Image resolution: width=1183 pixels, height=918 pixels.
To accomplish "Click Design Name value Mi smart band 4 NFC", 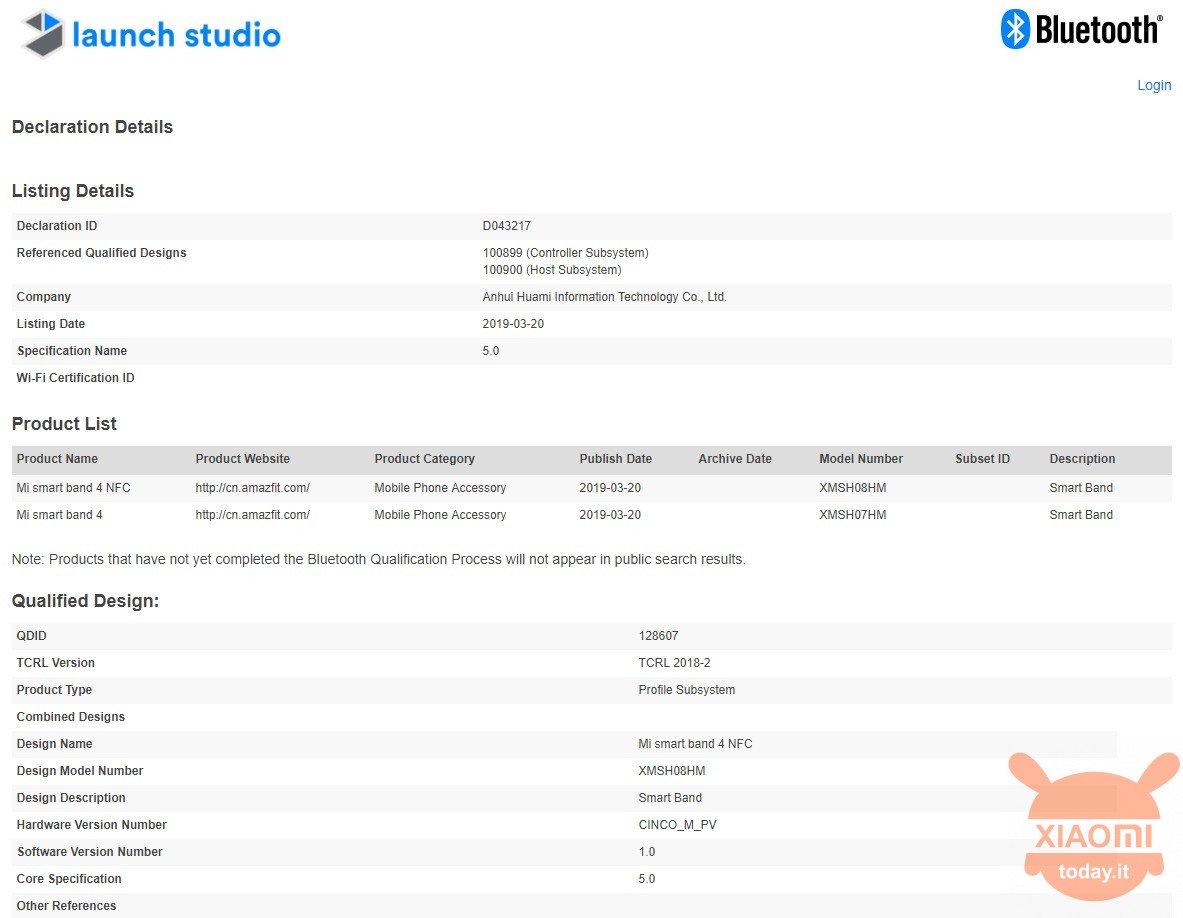I will coord(695,744).
